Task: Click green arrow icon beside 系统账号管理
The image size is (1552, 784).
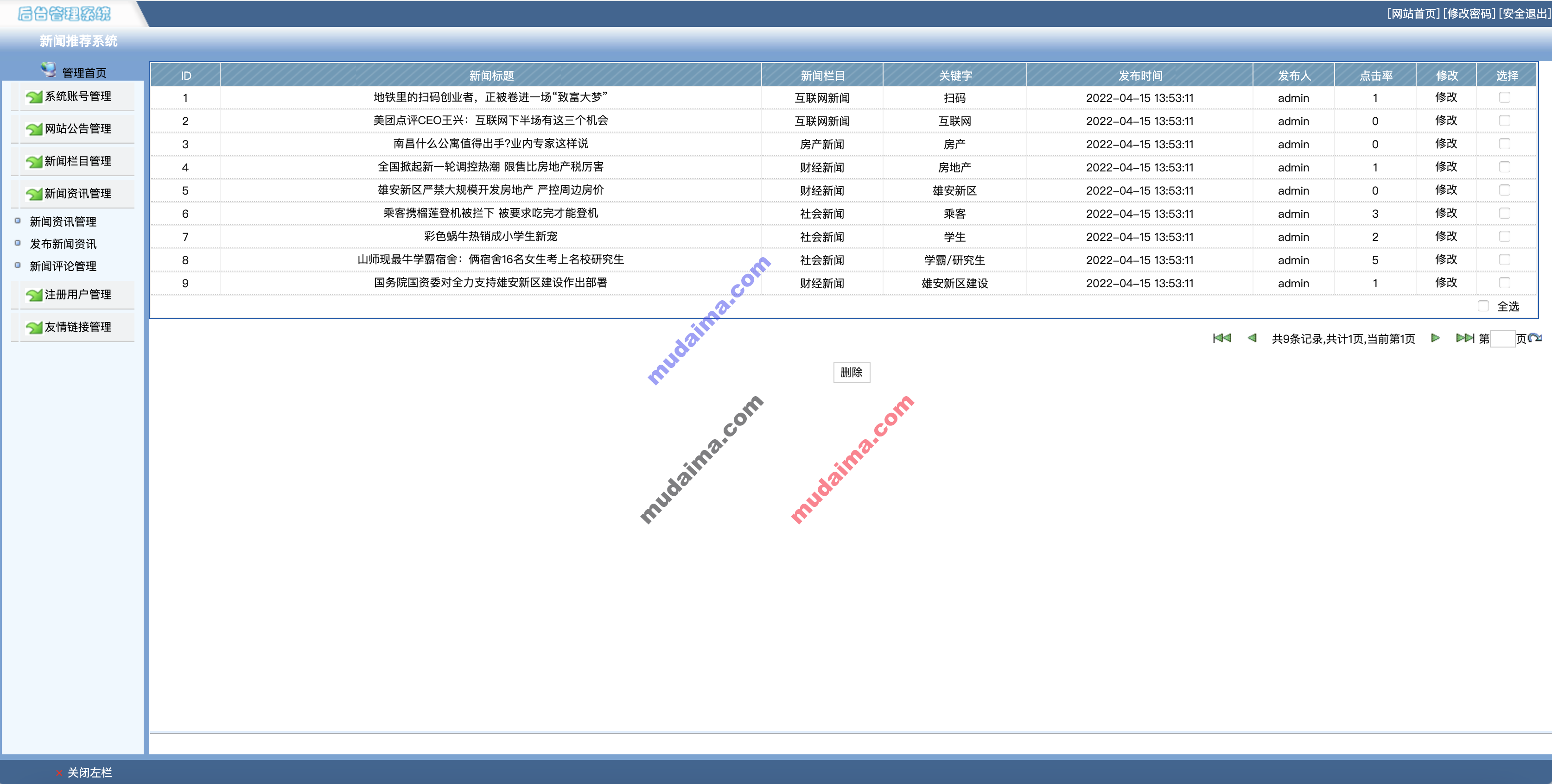Action: (x=34, y=96)
